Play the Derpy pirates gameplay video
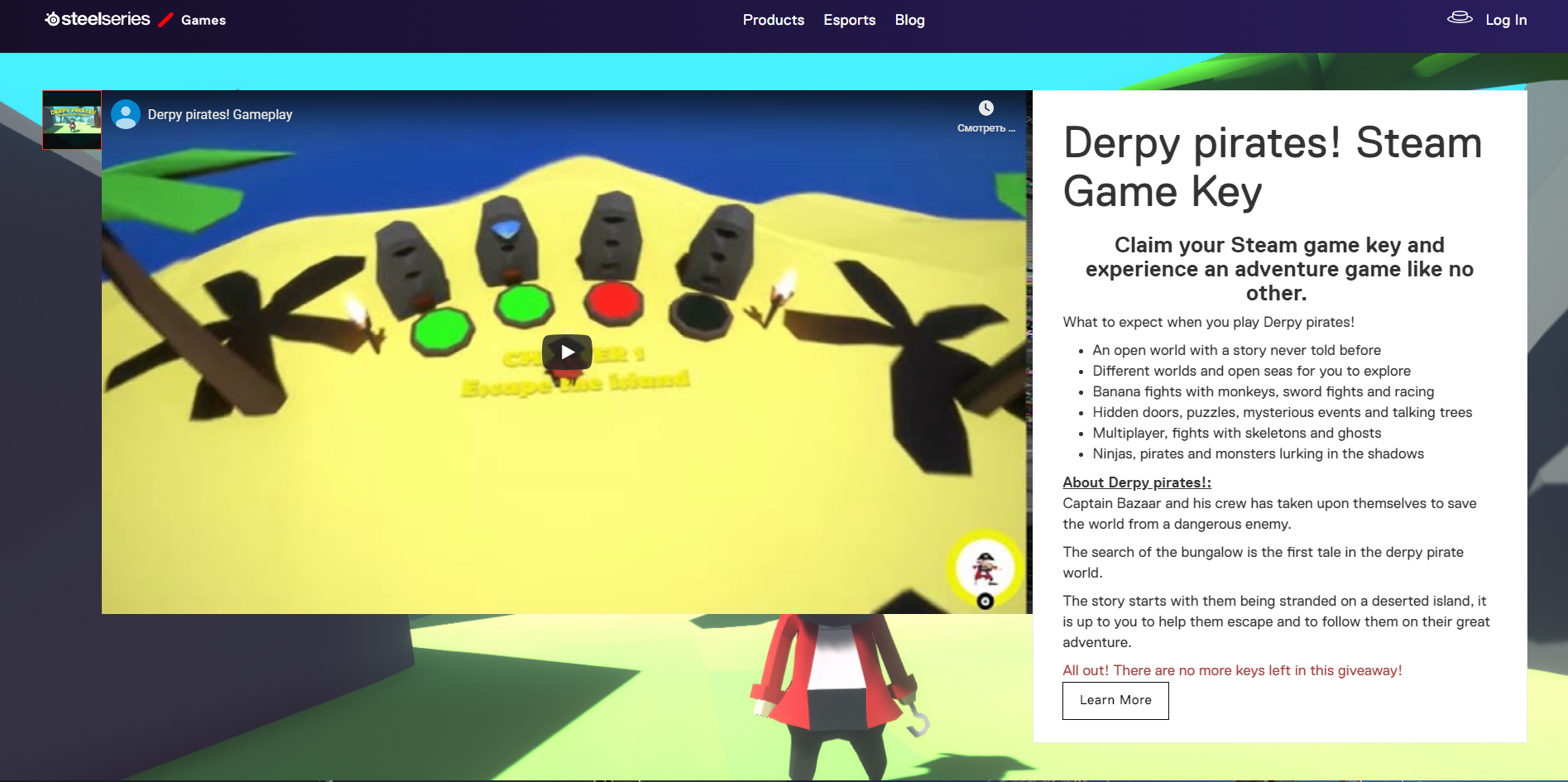Screen dimensions: 1568x782 (x=567, y=352)
